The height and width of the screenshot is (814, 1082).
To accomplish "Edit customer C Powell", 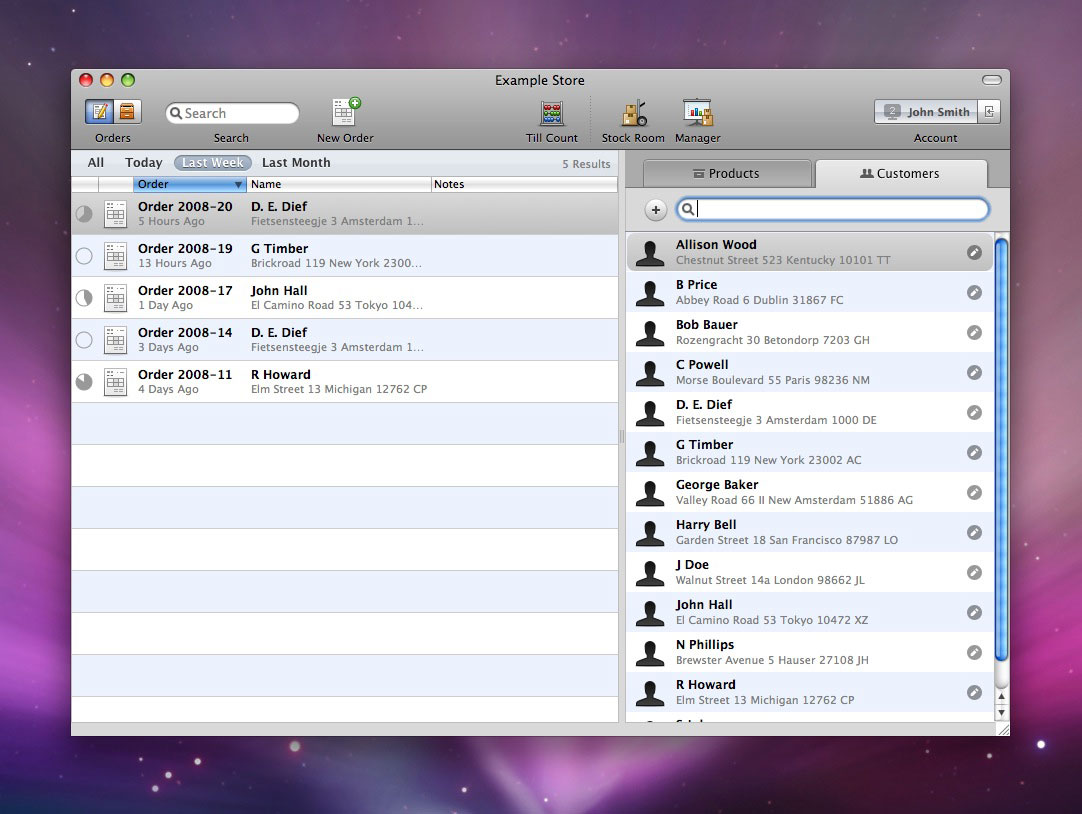I will 974,373.
